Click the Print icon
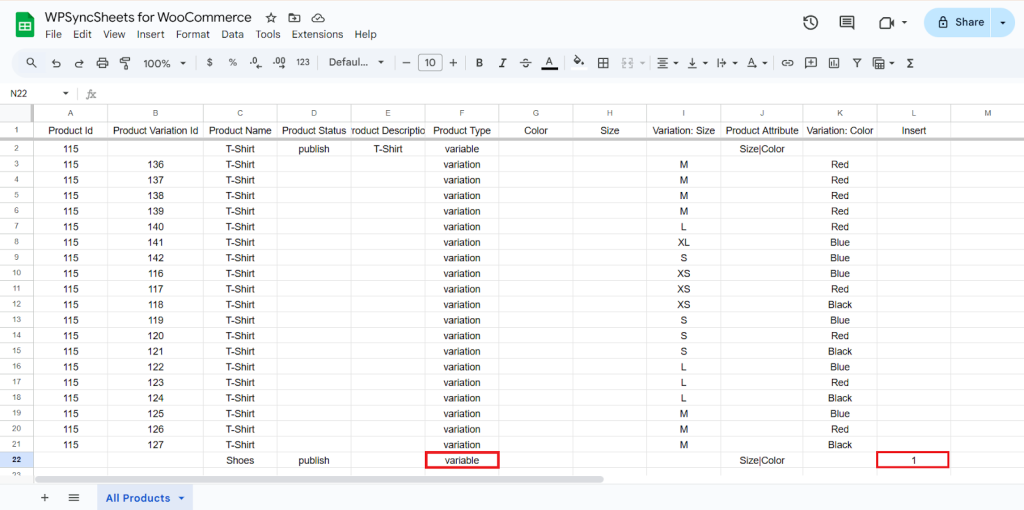 click(102, 63)
